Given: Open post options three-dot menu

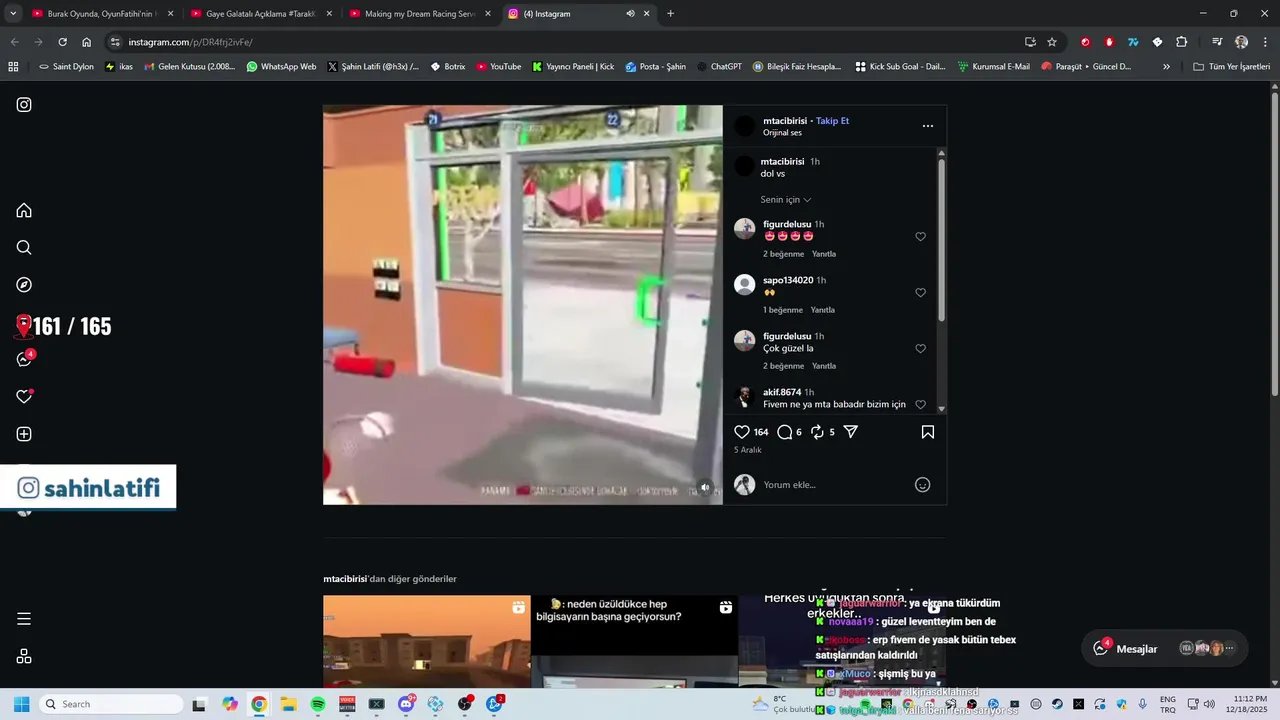Looking at the screenshot, I should click(928, 126).
